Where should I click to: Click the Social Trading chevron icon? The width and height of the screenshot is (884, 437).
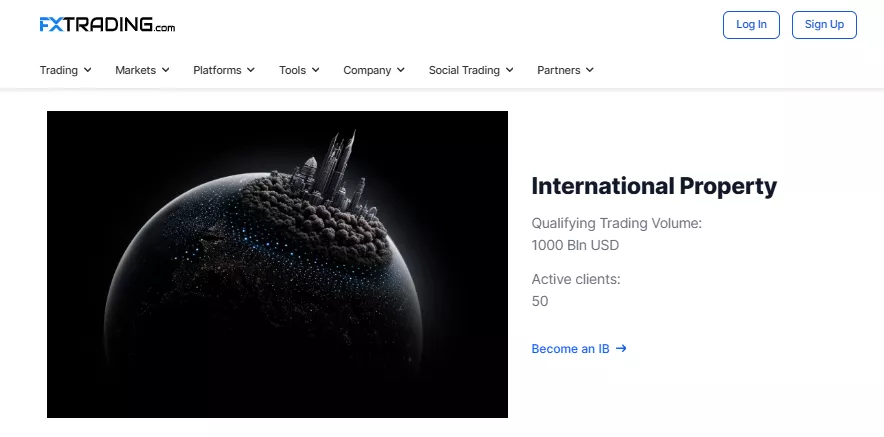[510, 70]
